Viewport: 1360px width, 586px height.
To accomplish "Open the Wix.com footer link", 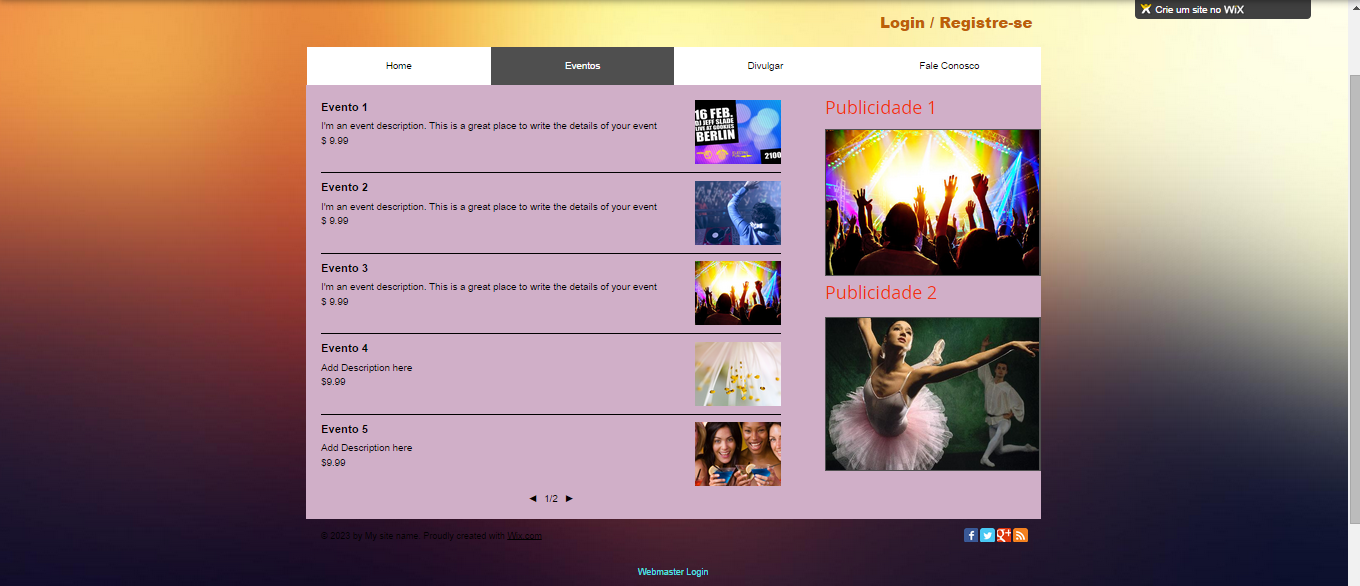I will pos(524,536).
